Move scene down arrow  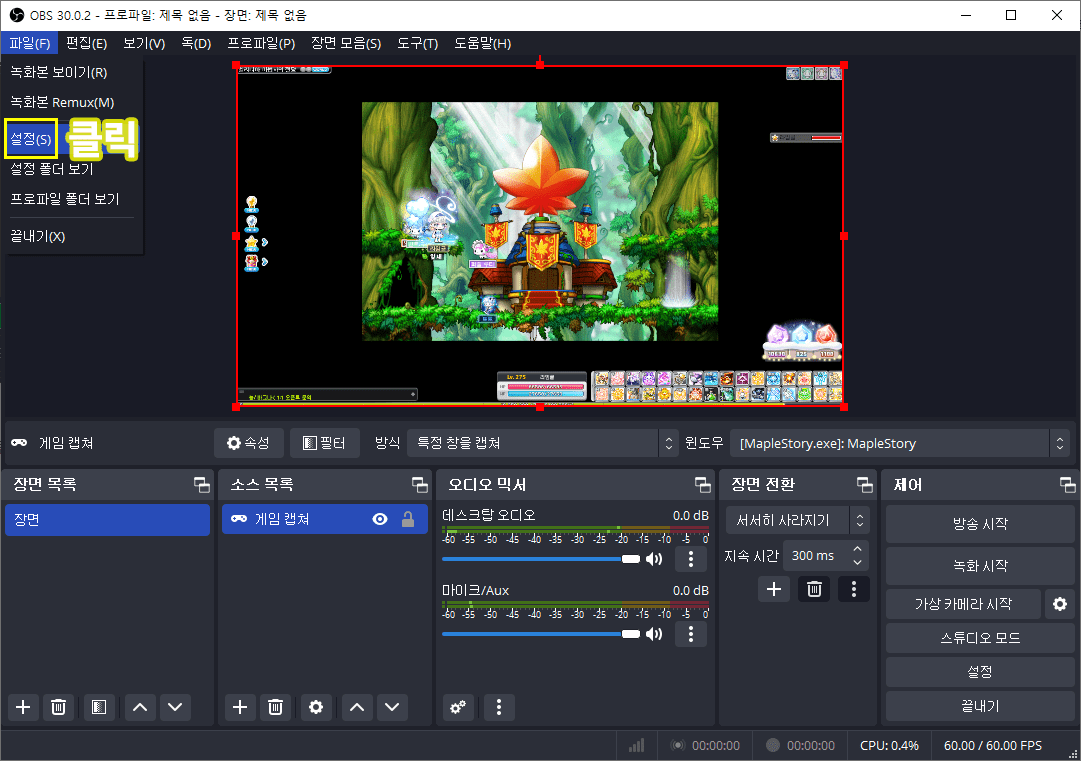[175, 707]
